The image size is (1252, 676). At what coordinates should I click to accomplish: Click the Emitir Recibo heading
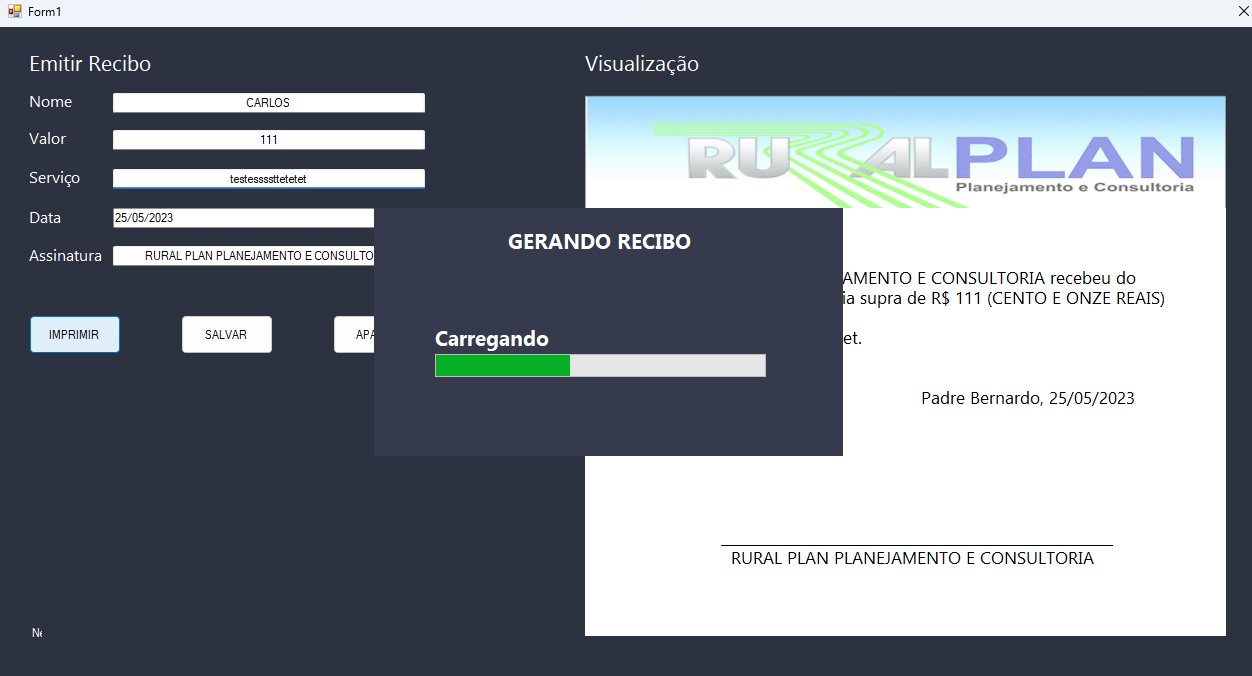[x=90, y=63]
